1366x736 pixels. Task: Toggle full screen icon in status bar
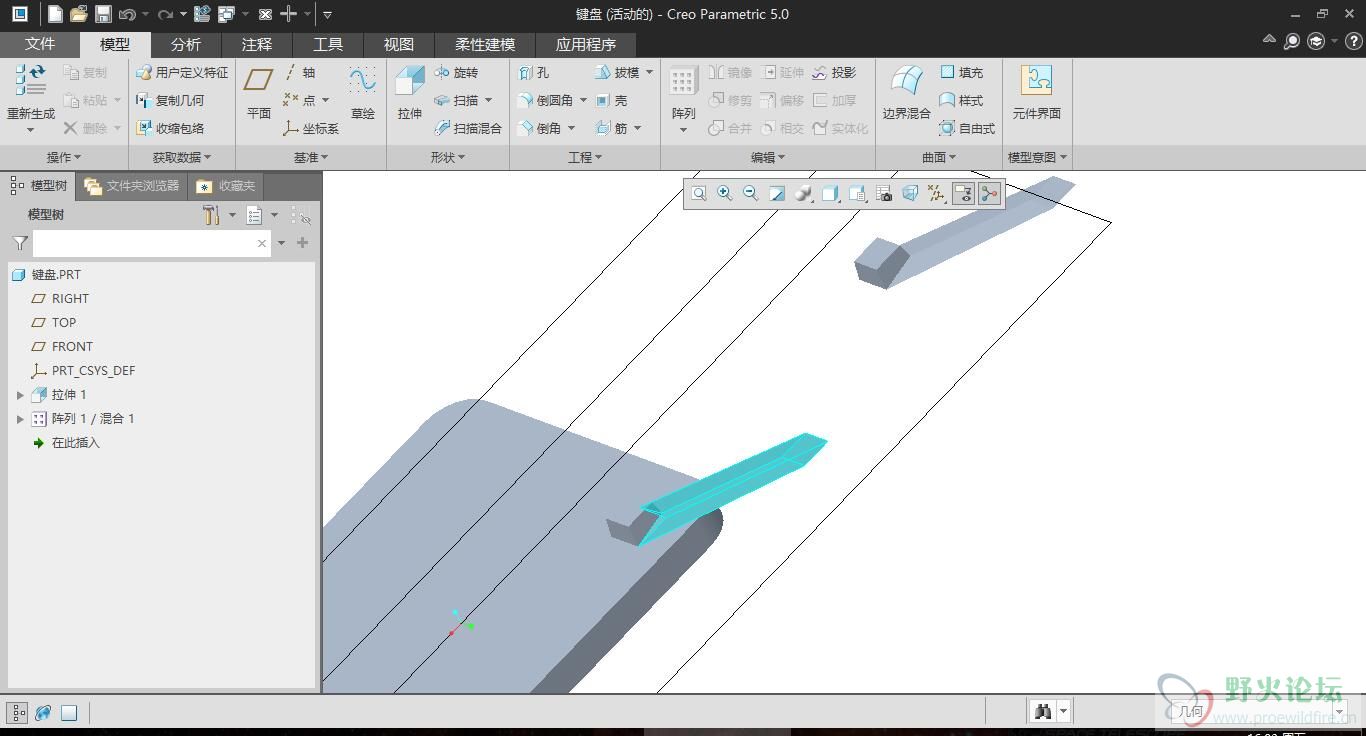[x=69, y=713]
